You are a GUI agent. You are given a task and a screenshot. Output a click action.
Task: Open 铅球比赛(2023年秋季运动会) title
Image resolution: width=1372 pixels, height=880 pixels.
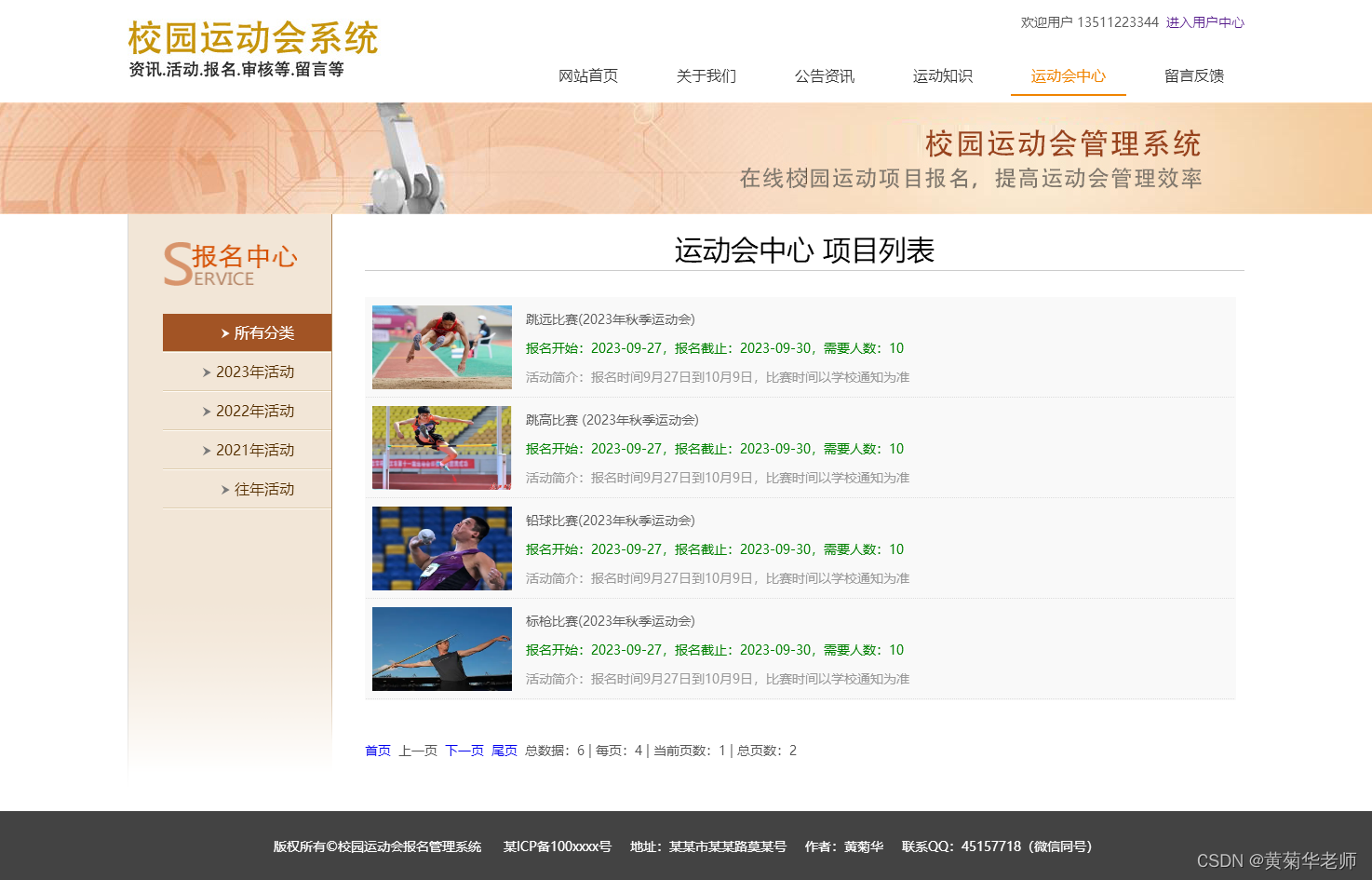[x=611, y=521]
